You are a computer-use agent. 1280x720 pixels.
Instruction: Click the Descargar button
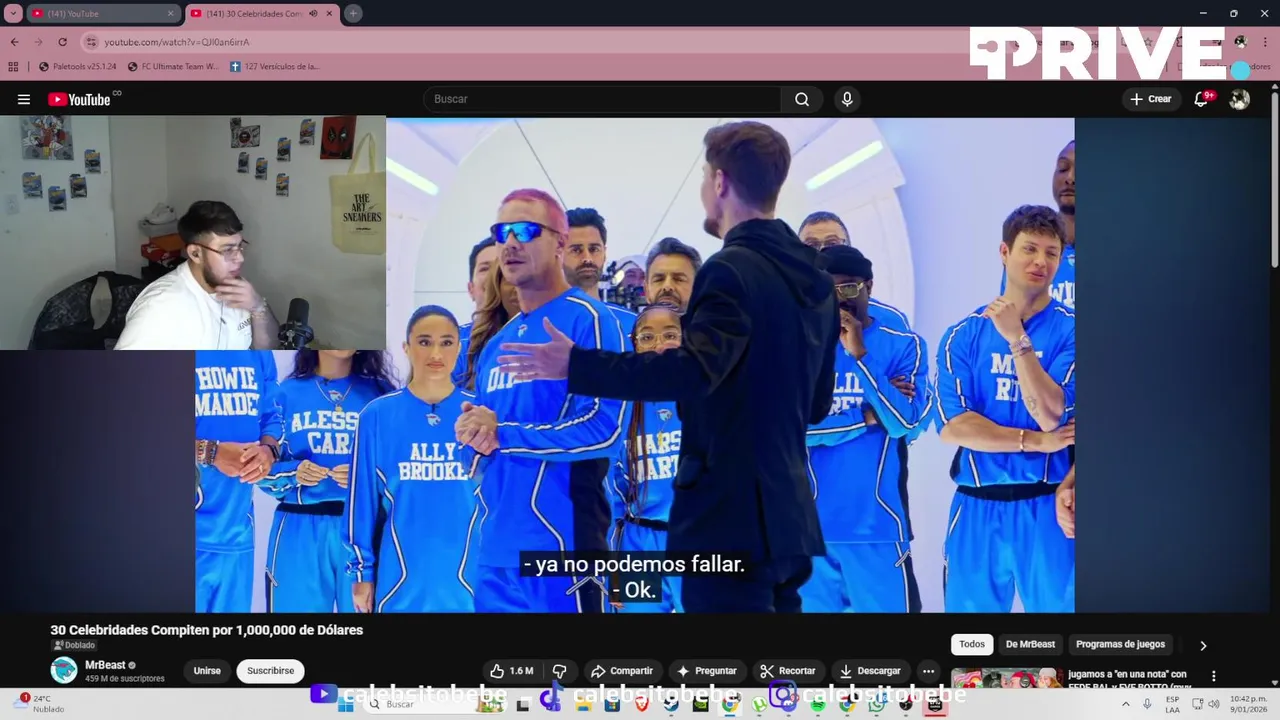[870, 671]
